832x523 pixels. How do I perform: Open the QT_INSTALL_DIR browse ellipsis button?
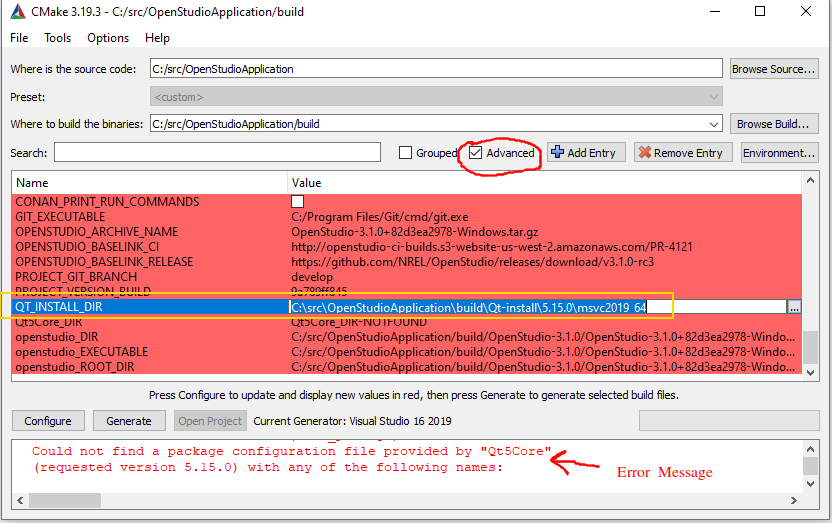click(794, 307)
